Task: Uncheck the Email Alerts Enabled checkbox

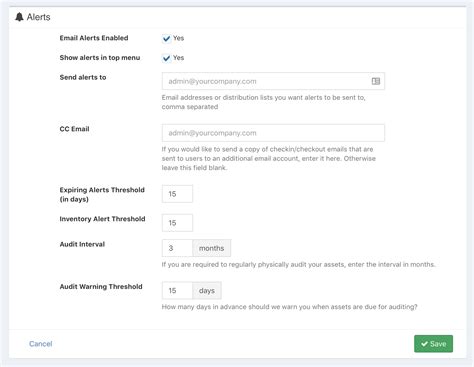Action: 166,38
